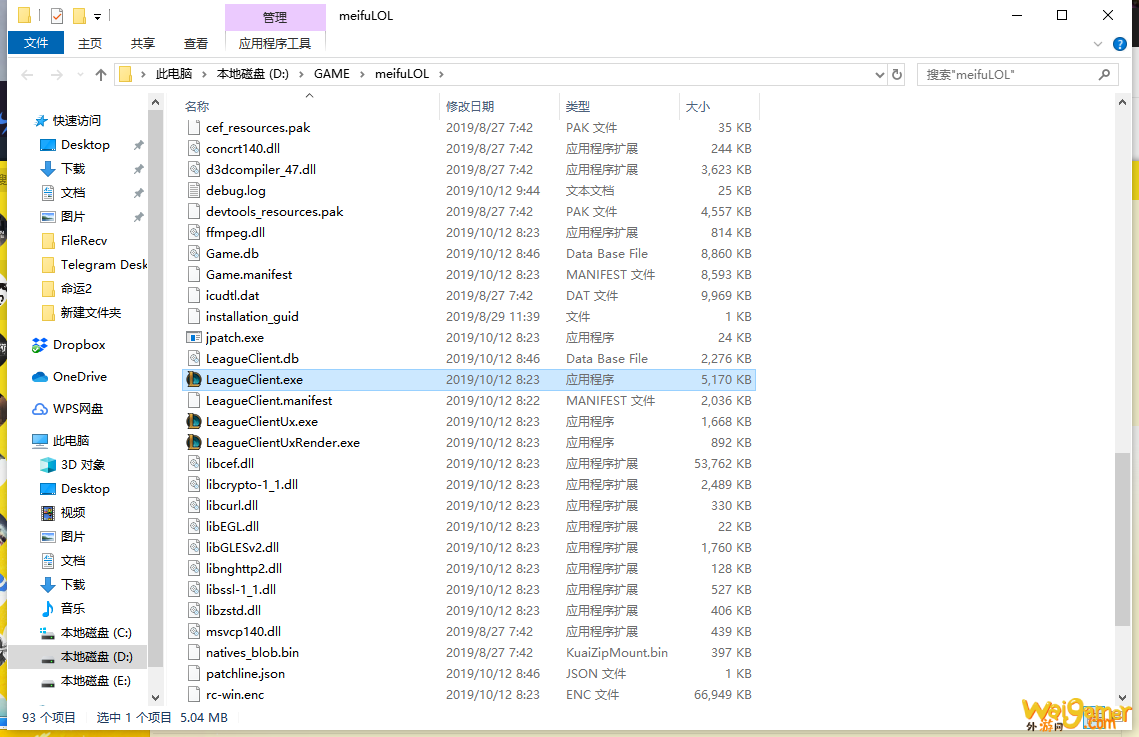Sort files by 名称 column header
1139x737 pixels.
197,107
